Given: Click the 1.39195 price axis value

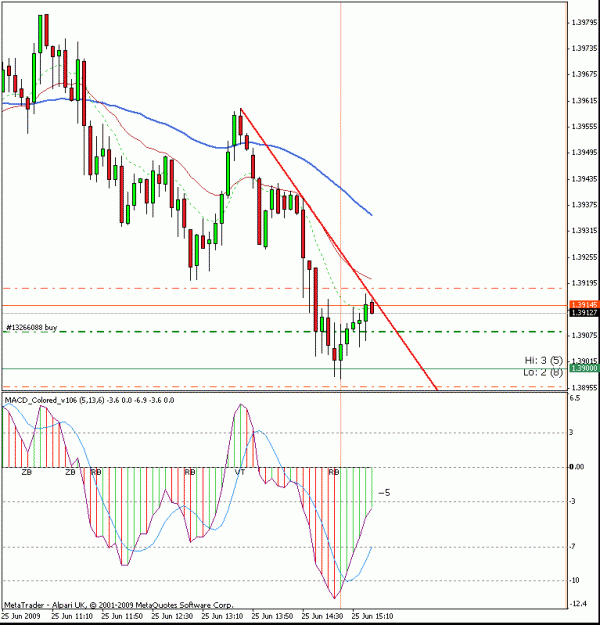Looking at the screenshot, I should point(584,283).
